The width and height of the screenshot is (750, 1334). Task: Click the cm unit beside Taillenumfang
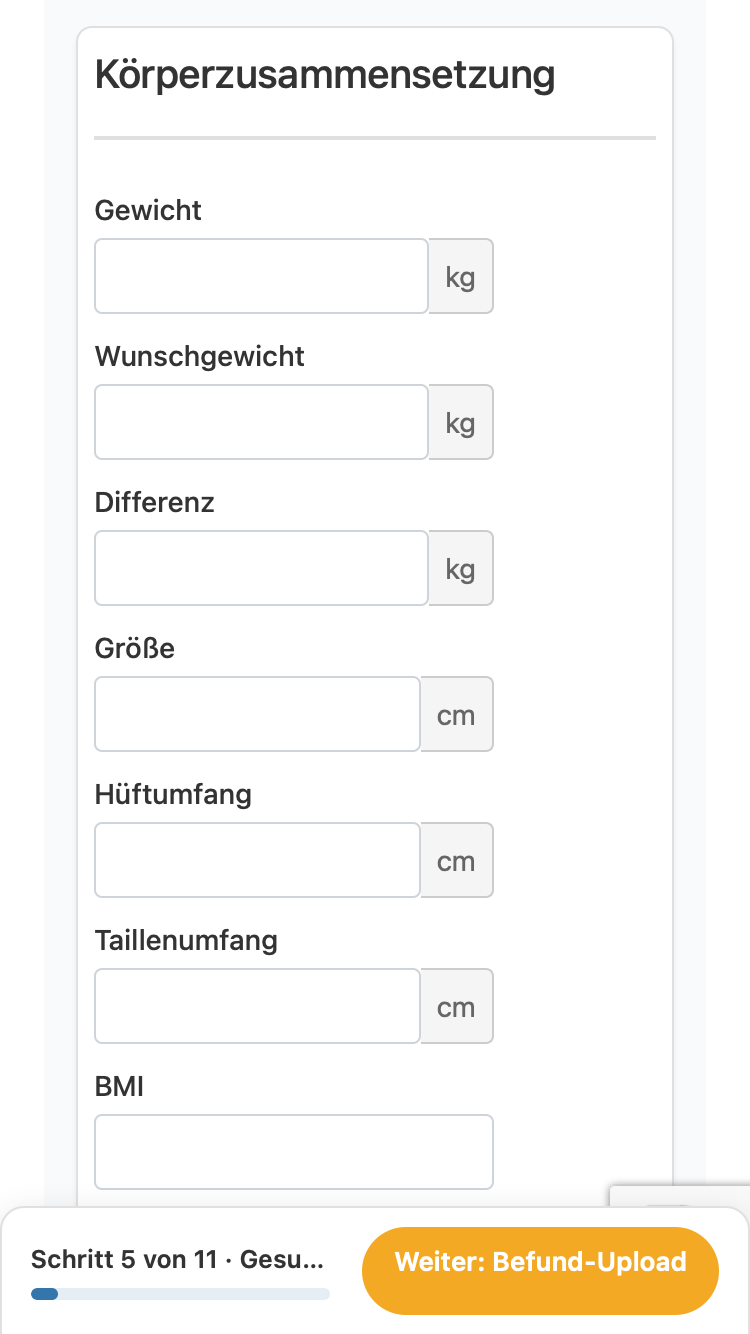click(x=457, y=1006)
